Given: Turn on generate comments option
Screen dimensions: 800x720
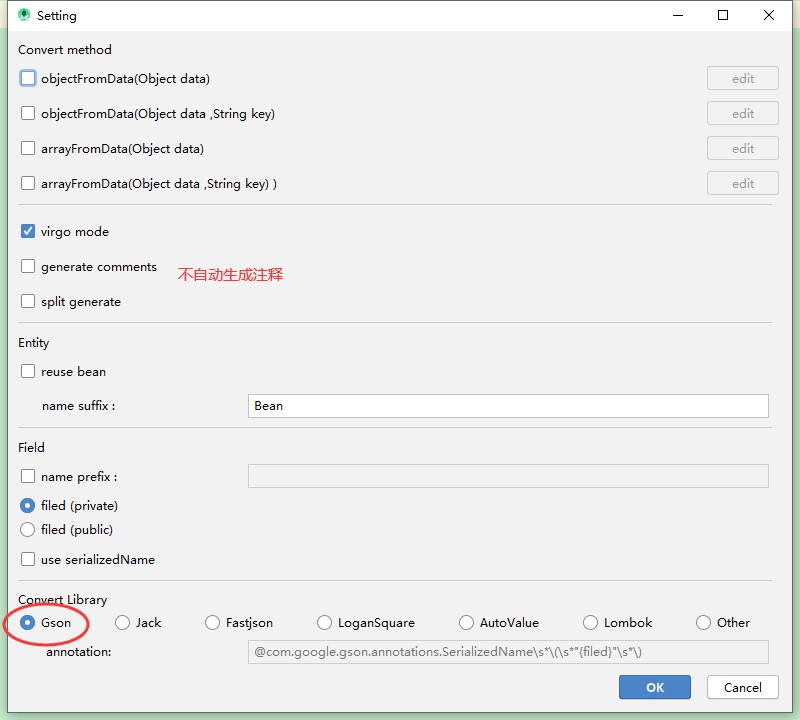Looking at the screenshot, I should [28, 267].
